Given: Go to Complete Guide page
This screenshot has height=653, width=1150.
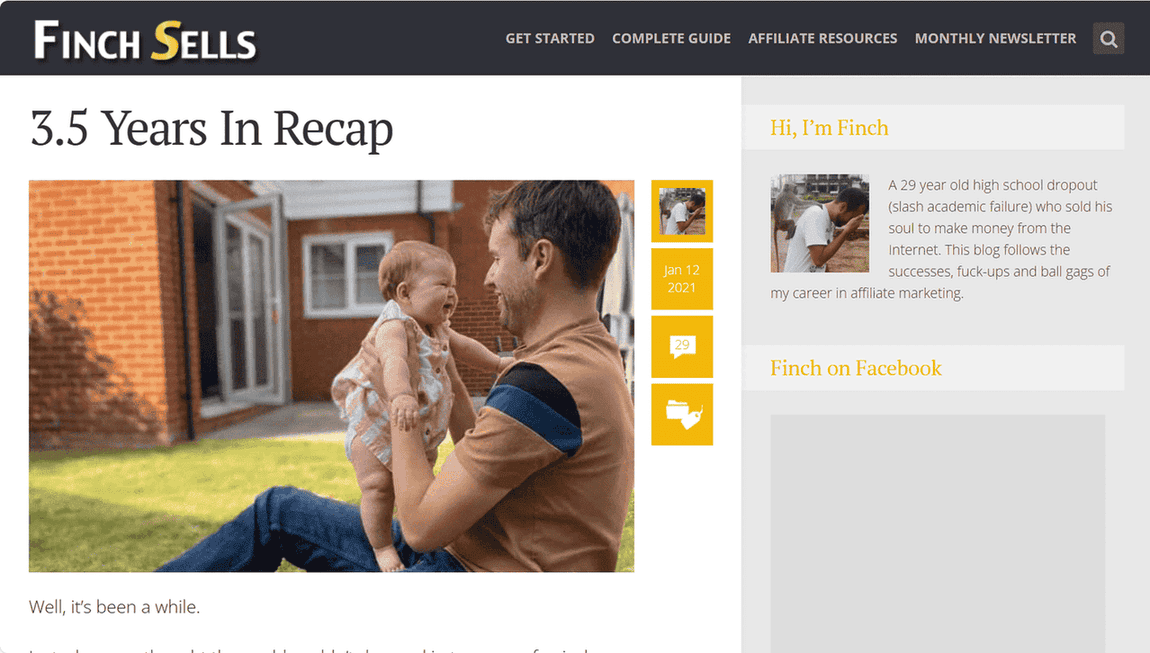Looking at the screenshot, I should 671,38.
